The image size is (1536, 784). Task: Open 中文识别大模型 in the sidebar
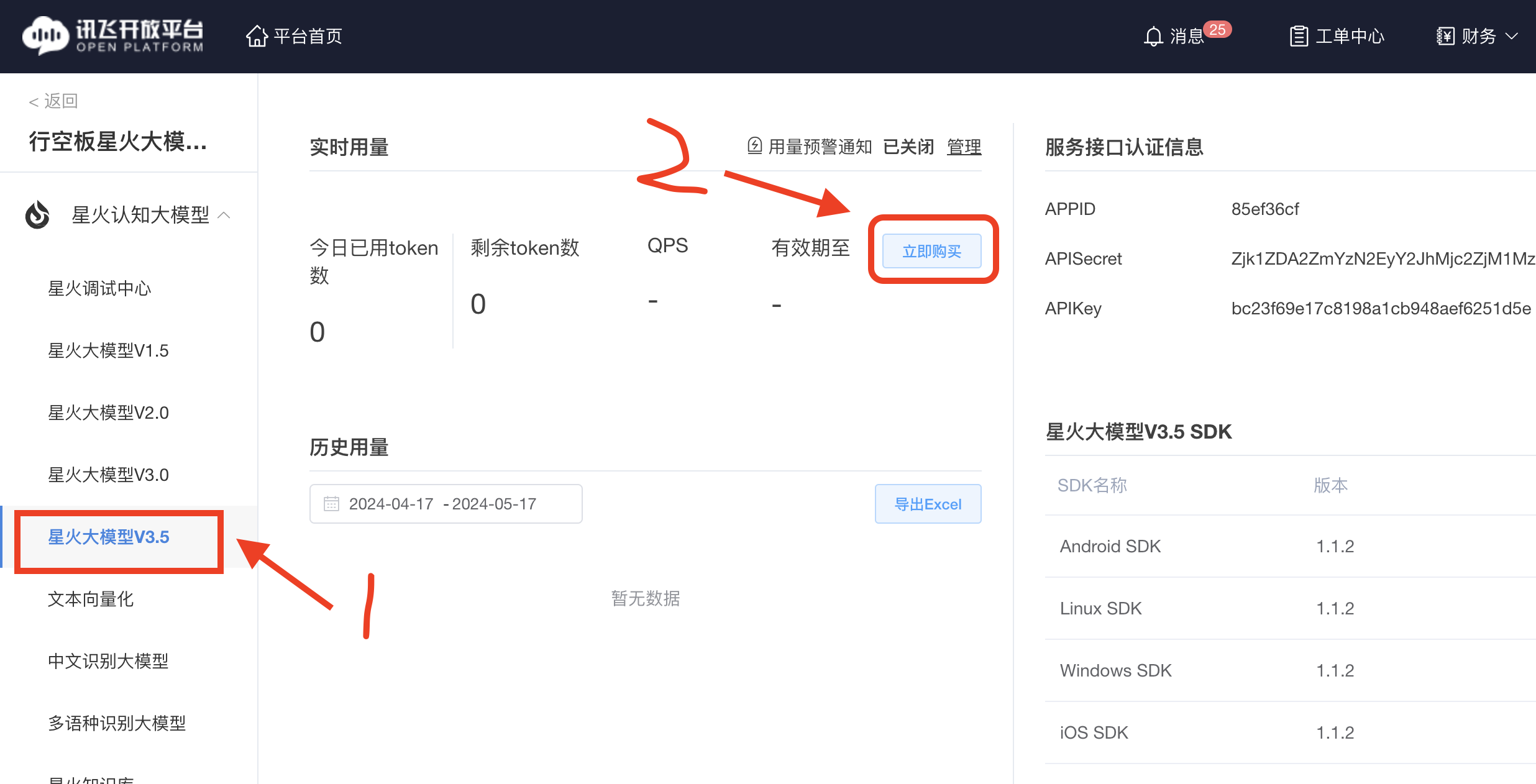tap(108, 661)
